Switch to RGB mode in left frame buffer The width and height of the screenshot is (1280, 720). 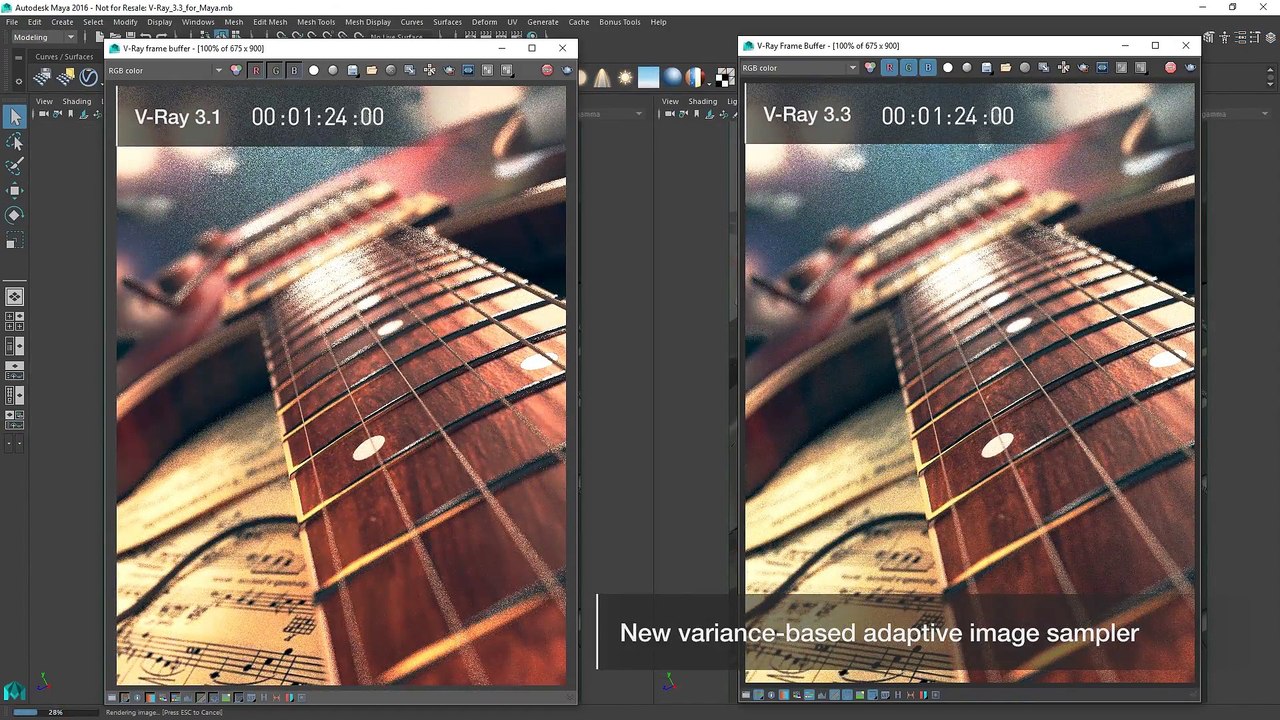pyautogui.click(x=236, y=70)
